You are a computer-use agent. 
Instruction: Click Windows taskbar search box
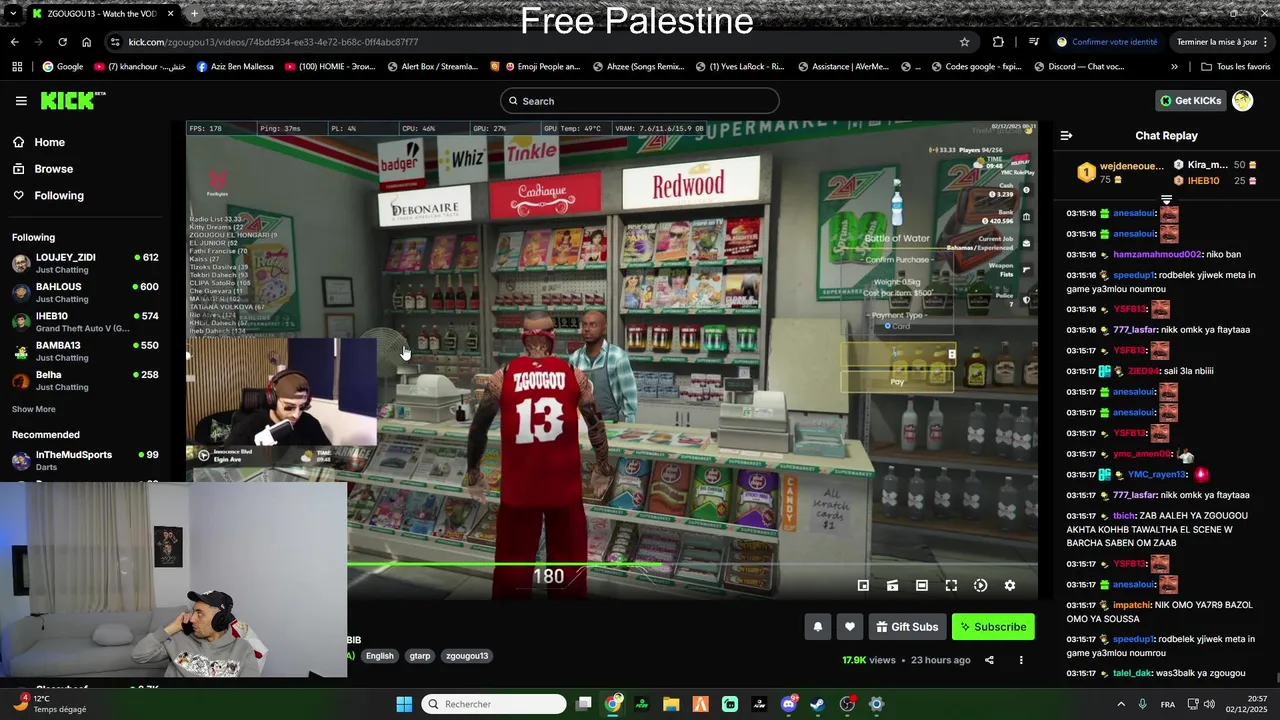494,704
